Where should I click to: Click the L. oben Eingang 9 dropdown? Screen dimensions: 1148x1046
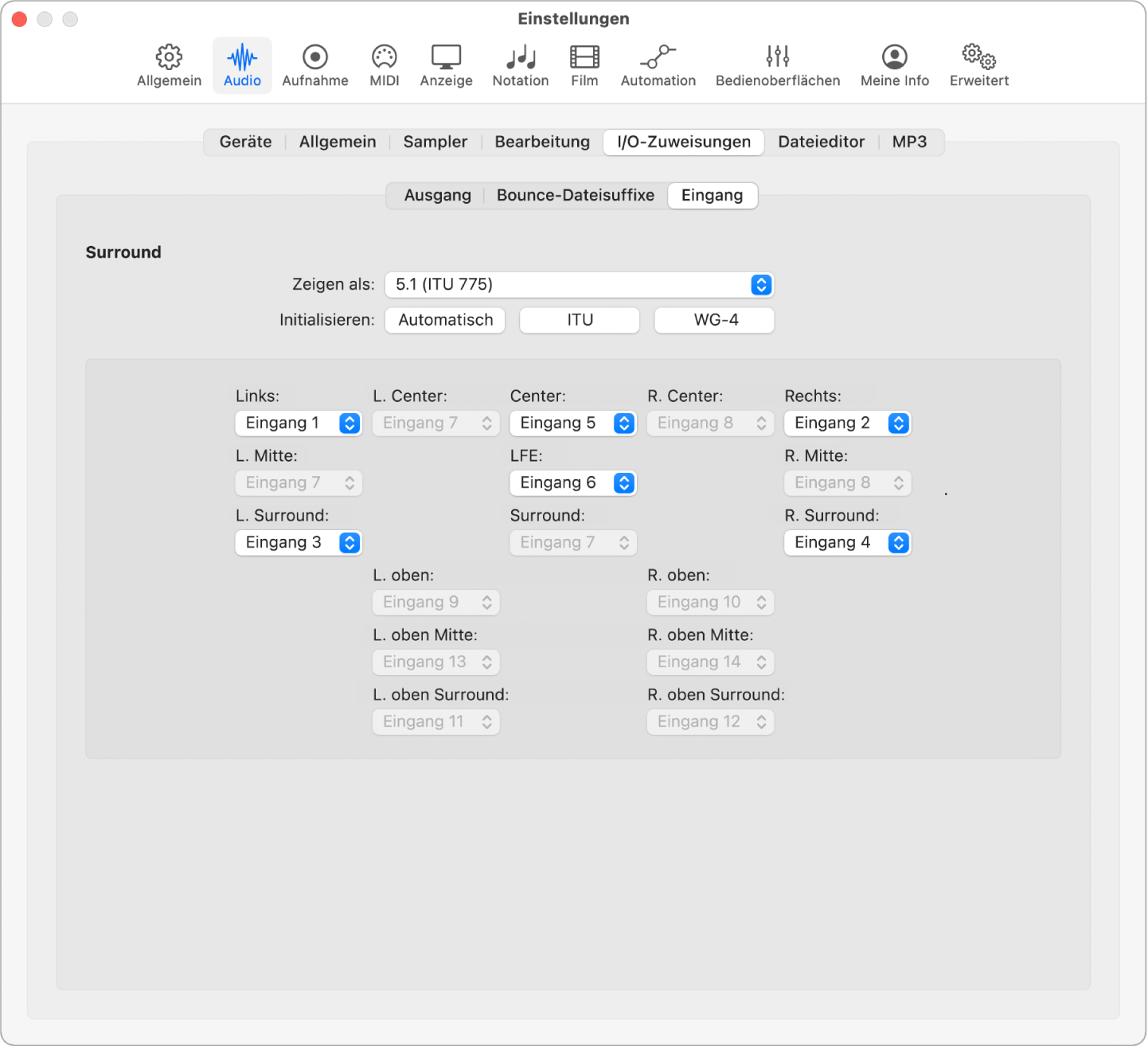[x=436, y=602]
